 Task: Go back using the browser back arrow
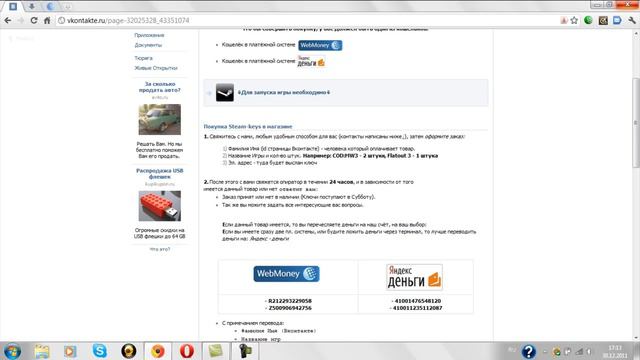8,20
